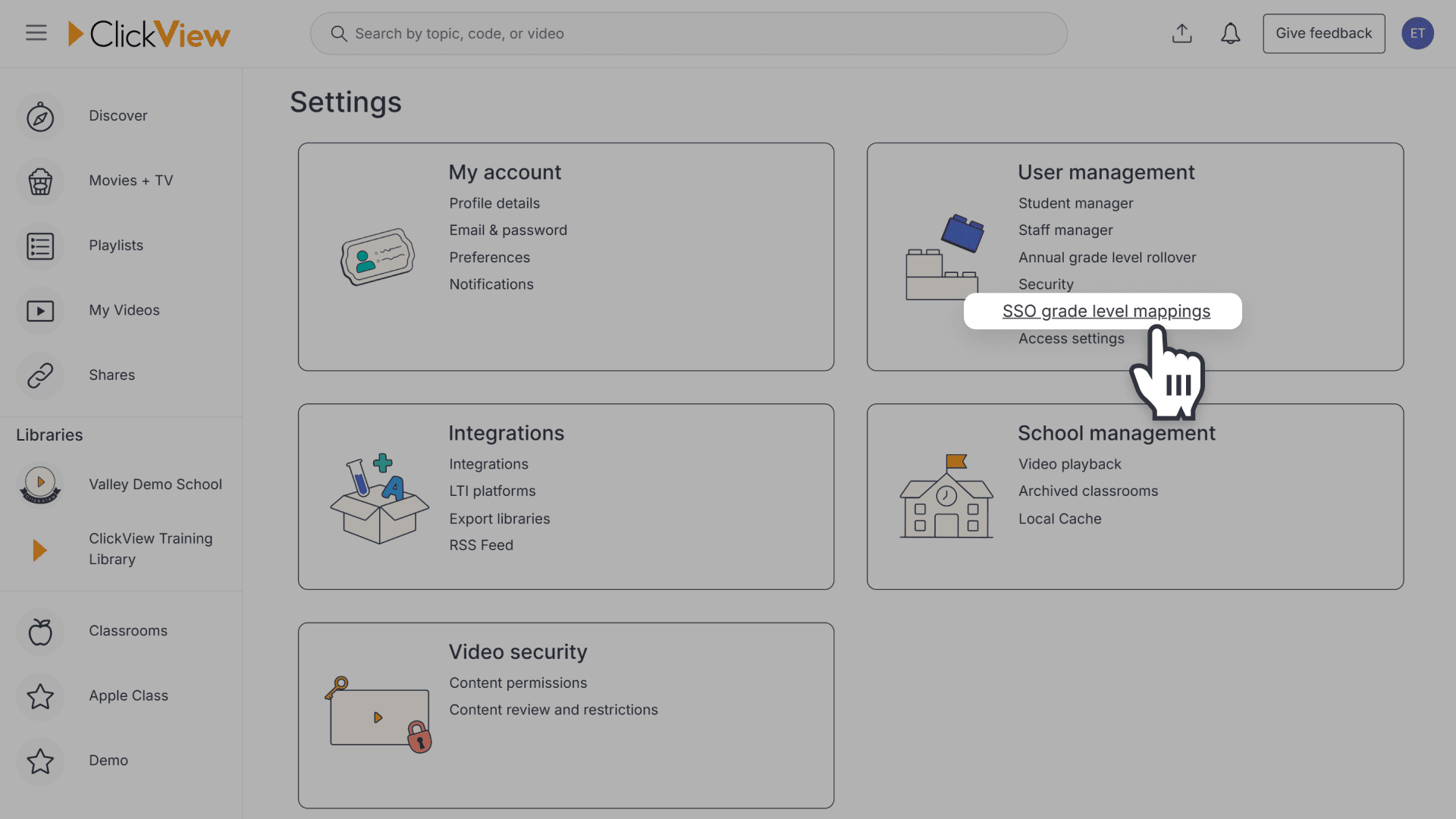Open the RSS Feed settings
The width and height of the screenshot is (1456, 819).
[481, 544]
